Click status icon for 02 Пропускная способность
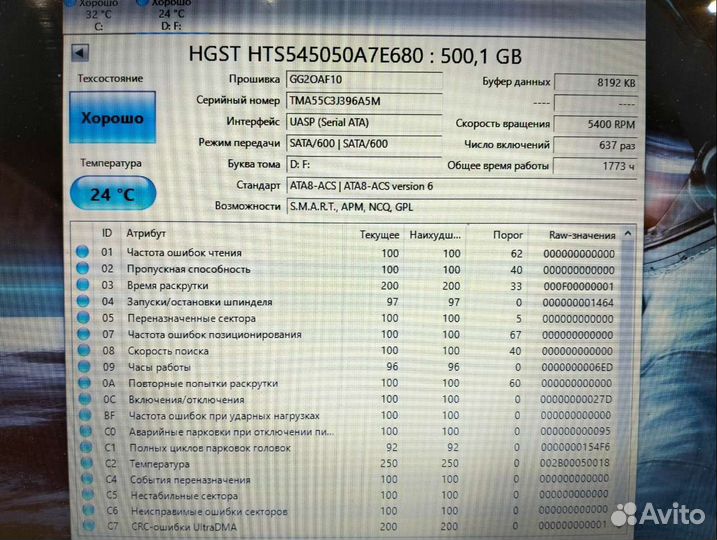The height and width of the screenshot is (540, 717). coord(83,268)
